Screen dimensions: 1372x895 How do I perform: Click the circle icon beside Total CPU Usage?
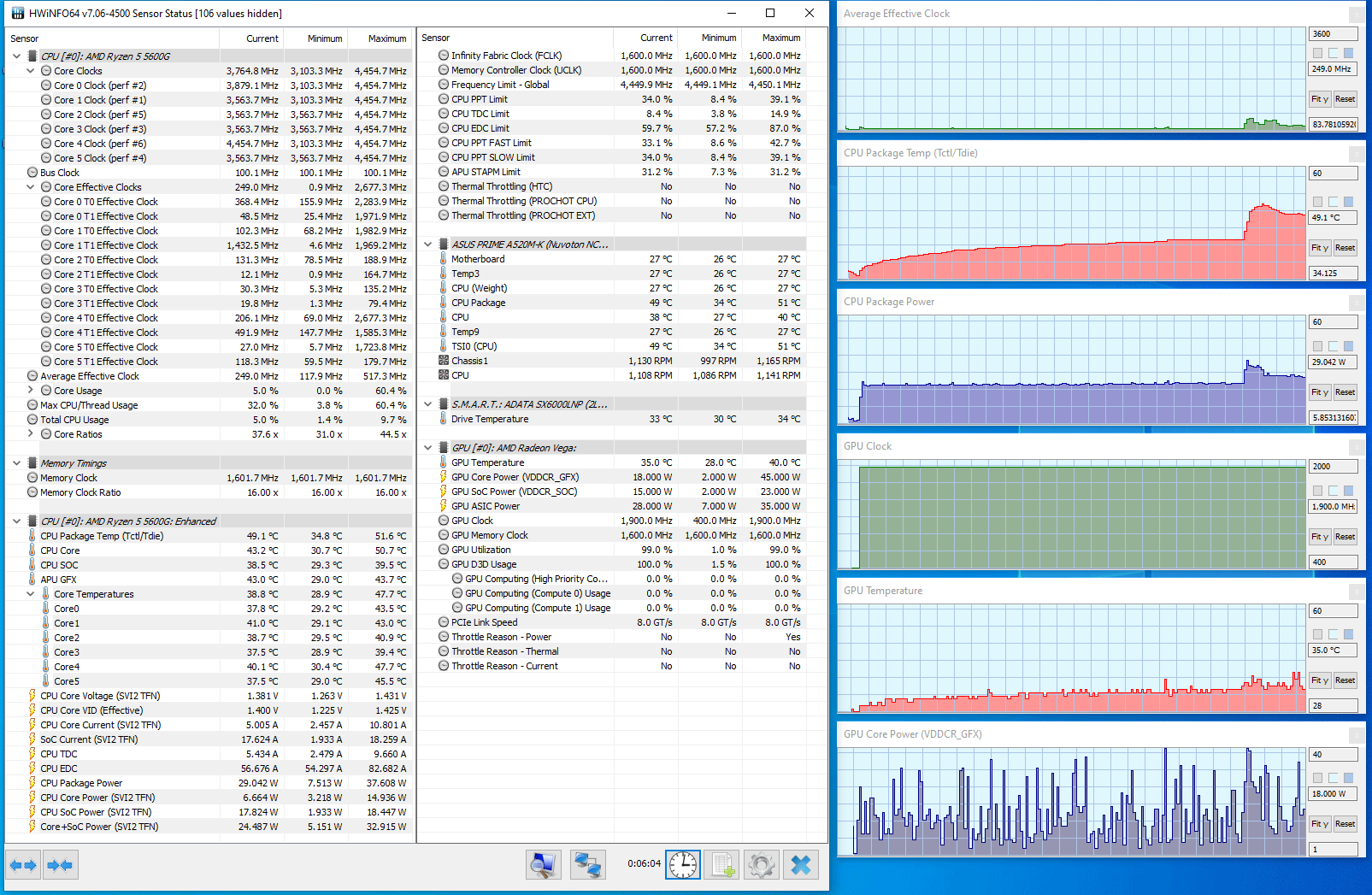[x=32, y=420]
